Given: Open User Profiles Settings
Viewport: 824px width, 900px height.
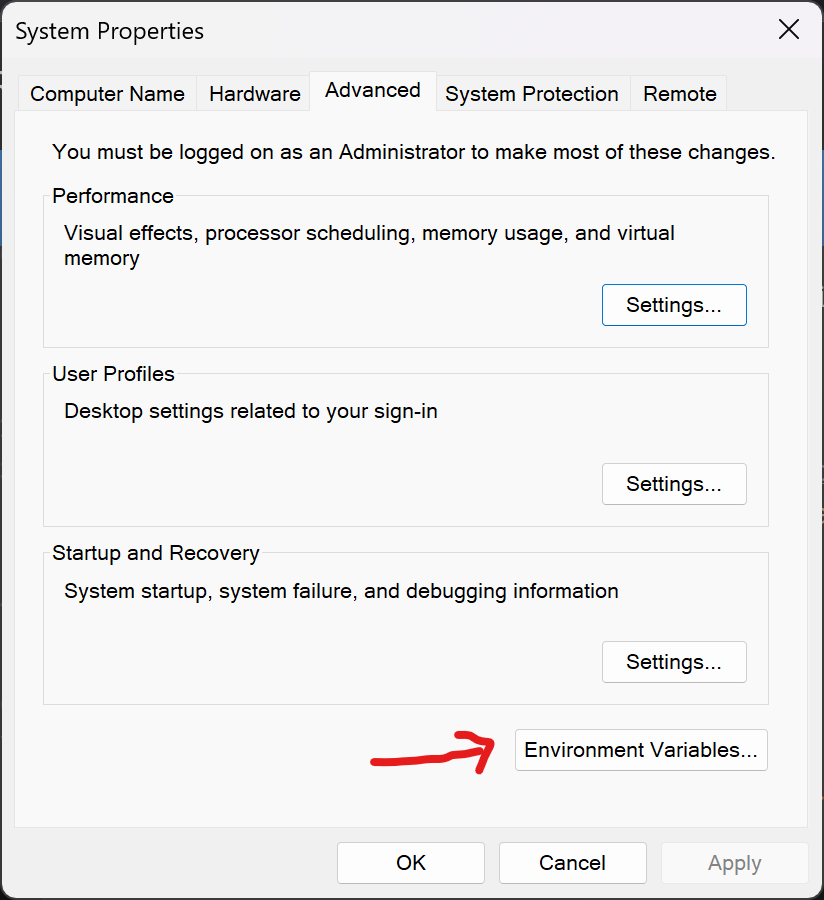Looking at the screenshot, I should click(673, 484).
